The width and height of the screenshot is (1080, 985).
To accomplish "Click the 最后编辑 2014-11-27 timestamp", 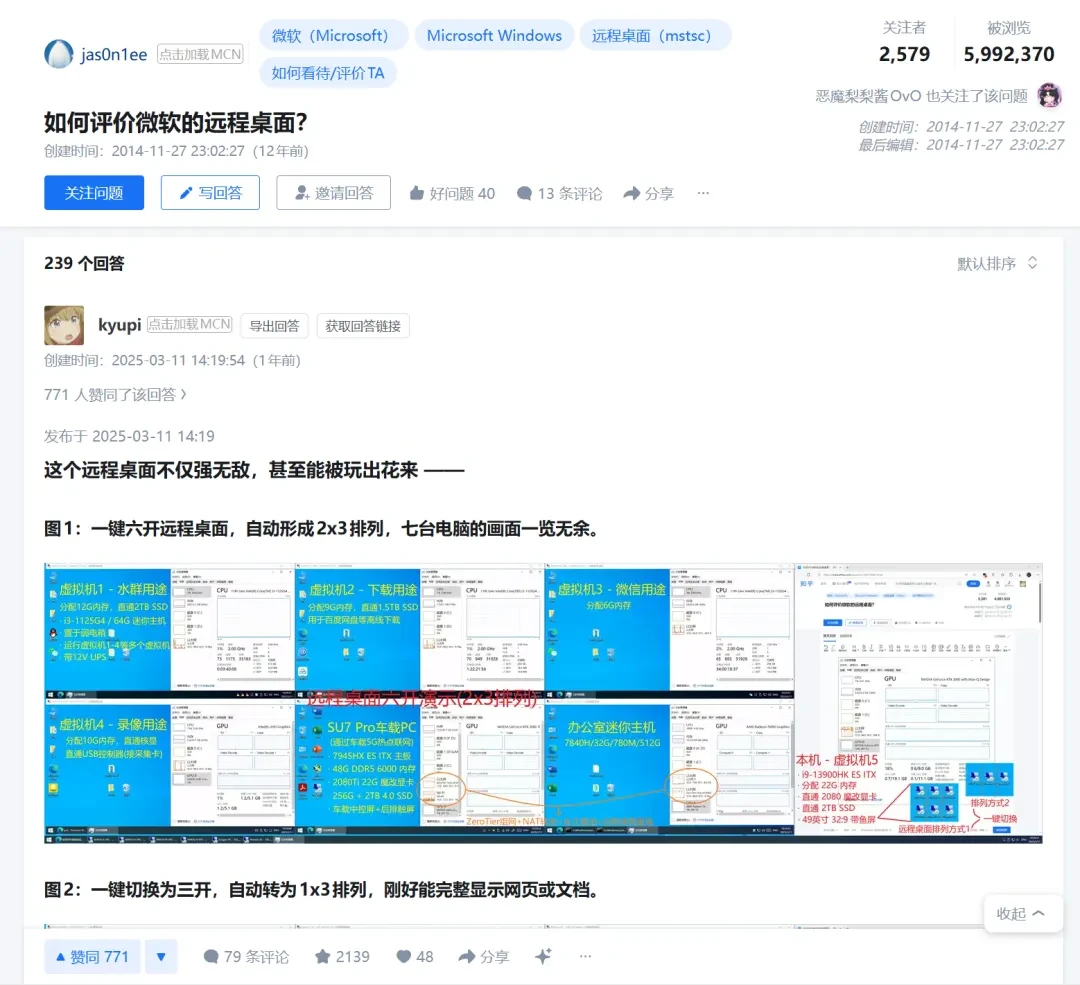I will tap(961, 145).
